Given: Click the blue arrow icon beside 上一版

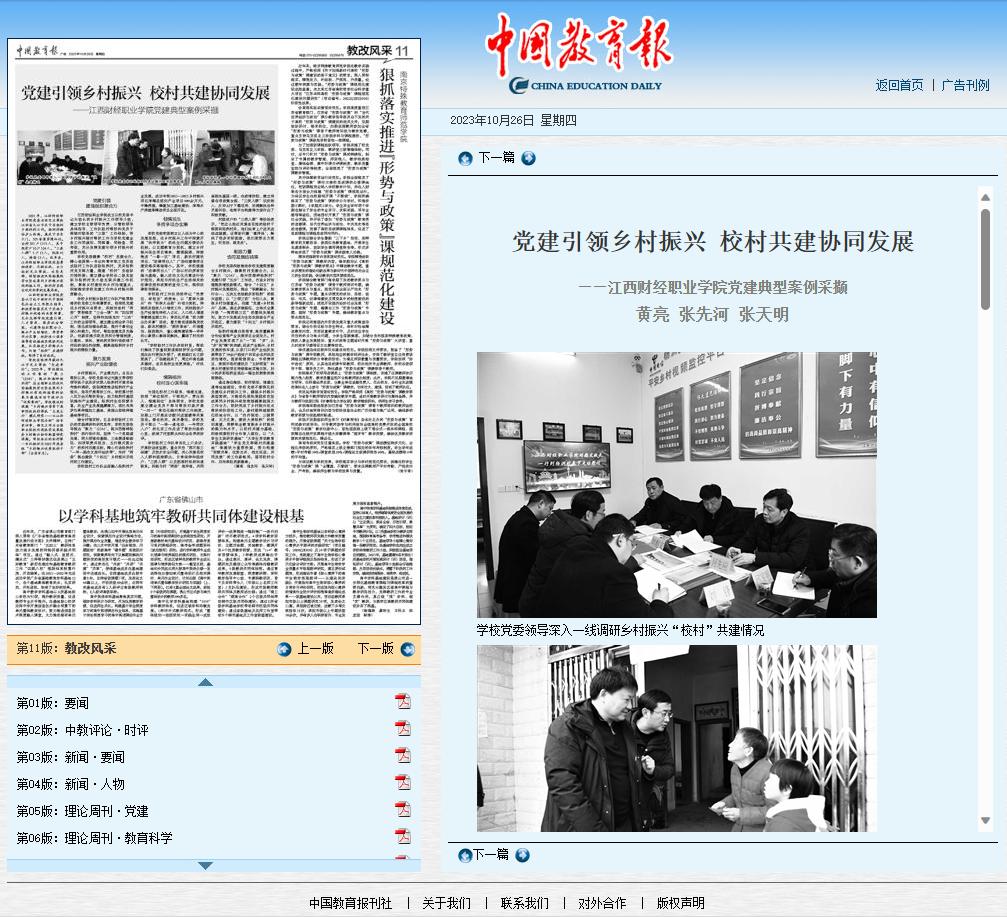Looking at the screenshot, I should pos(281,649).
